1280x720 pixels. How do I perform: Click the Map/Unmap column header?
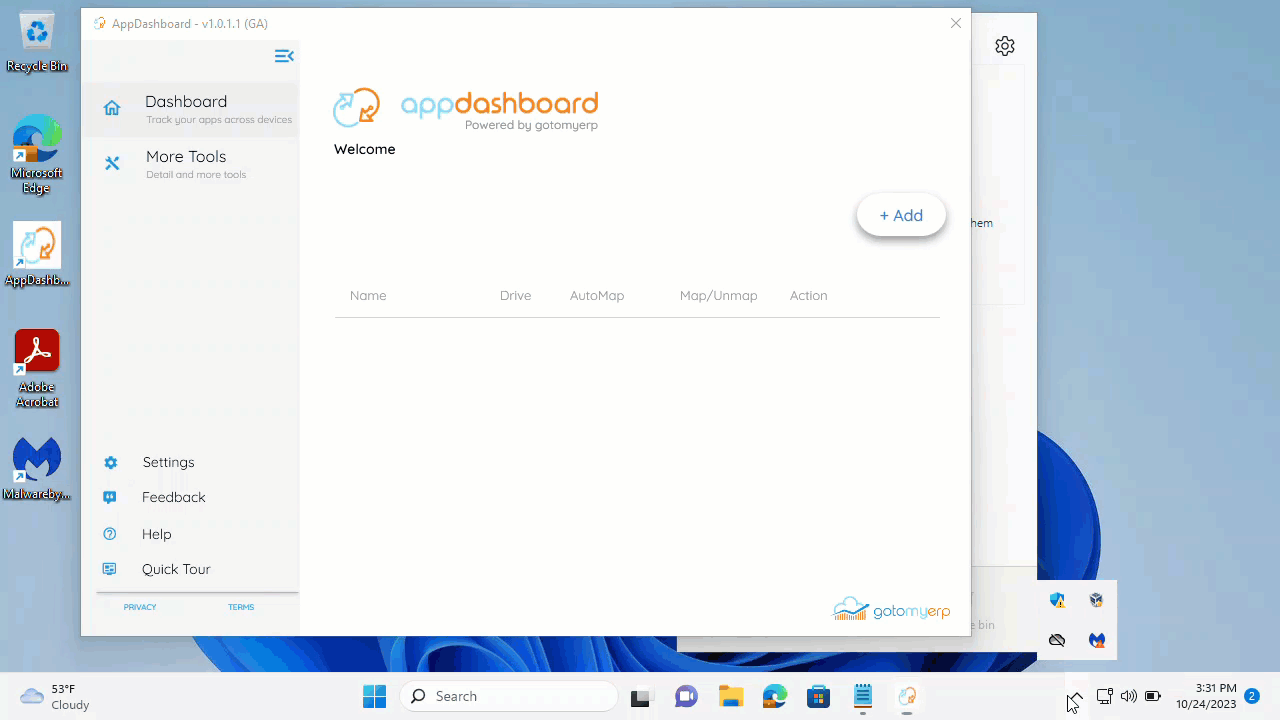718,296
